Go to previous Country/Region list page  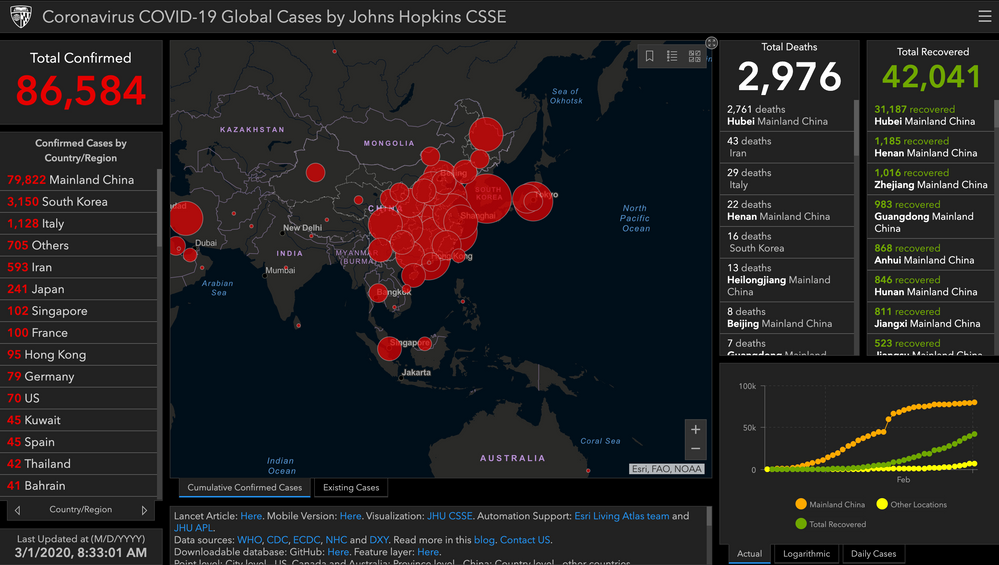coord(17,510)
